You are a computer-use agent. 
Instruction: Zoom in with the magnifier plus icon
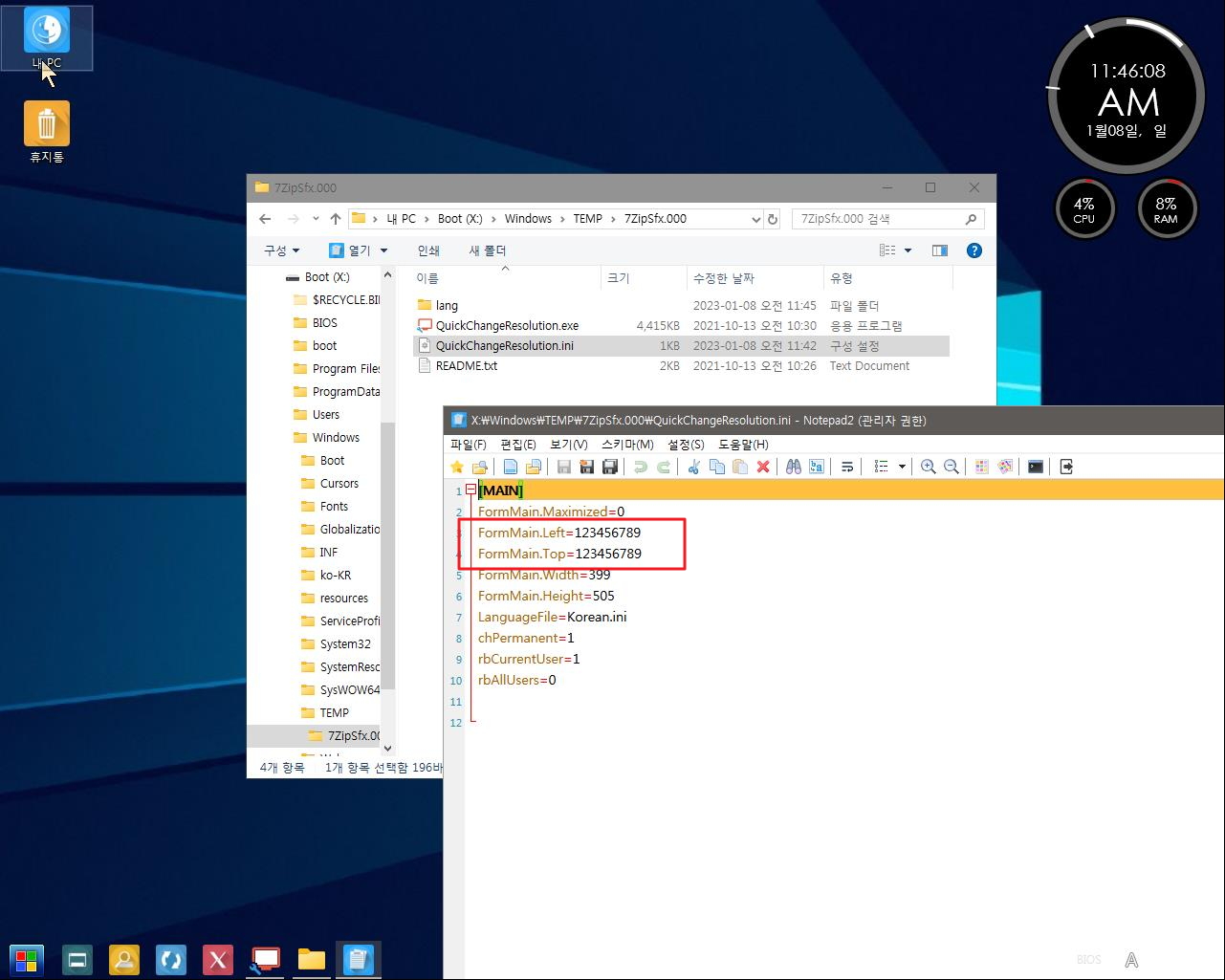[x=928, y=467]
